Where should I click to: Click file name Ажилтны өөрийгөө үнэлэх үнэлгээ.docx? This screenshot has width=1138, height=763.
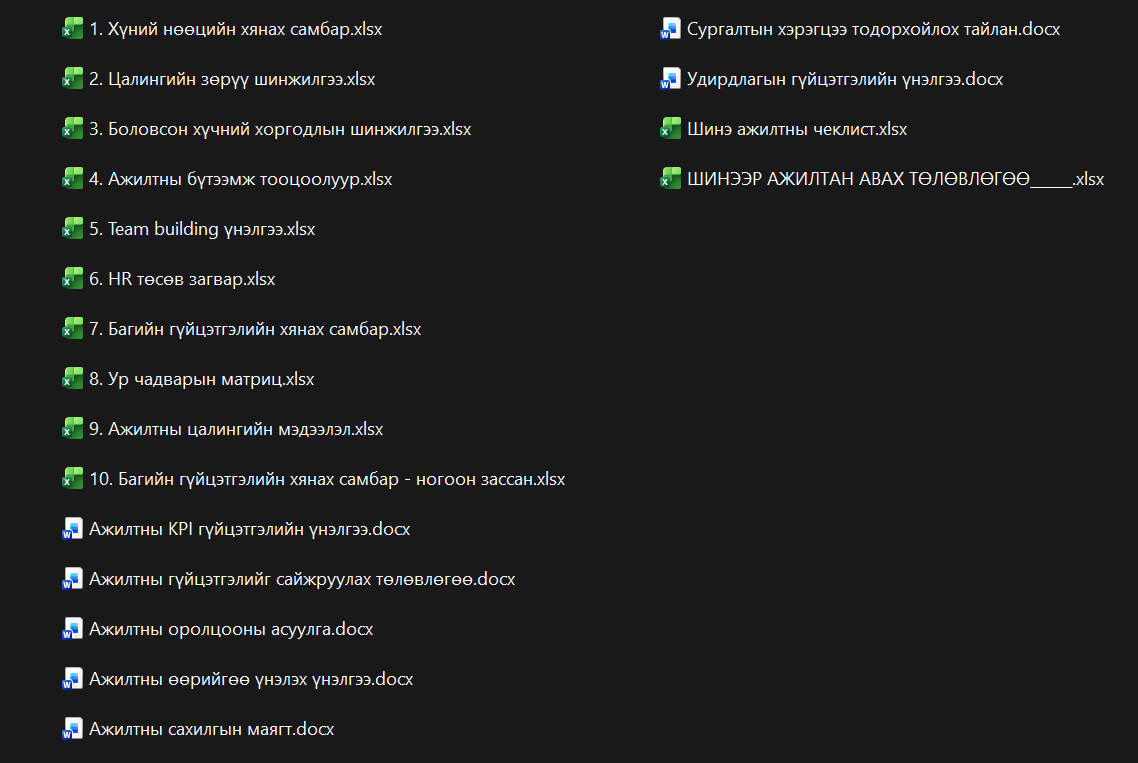(x=251, y=679)
